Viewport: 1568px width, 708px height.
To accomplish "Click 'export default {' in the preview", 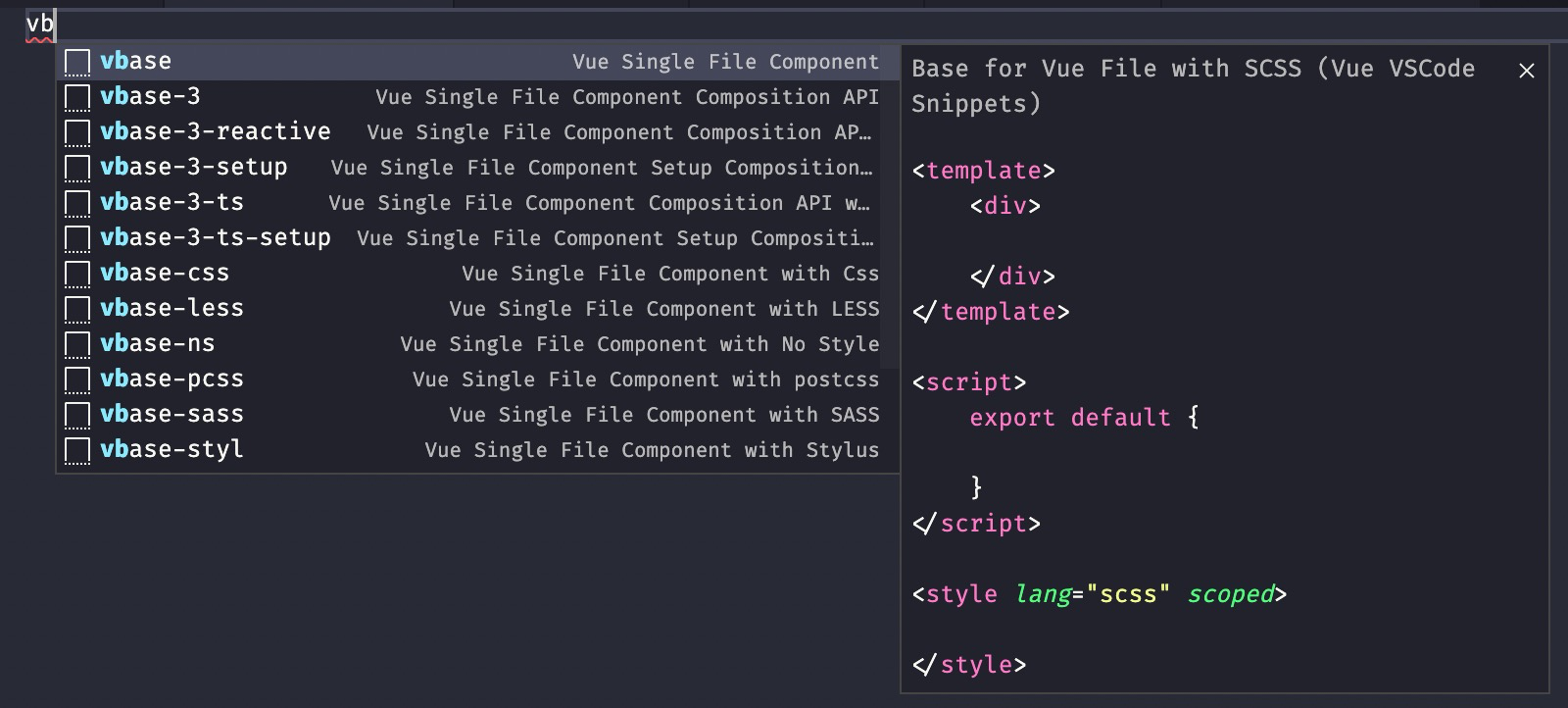I will (x=1085, y=418).
